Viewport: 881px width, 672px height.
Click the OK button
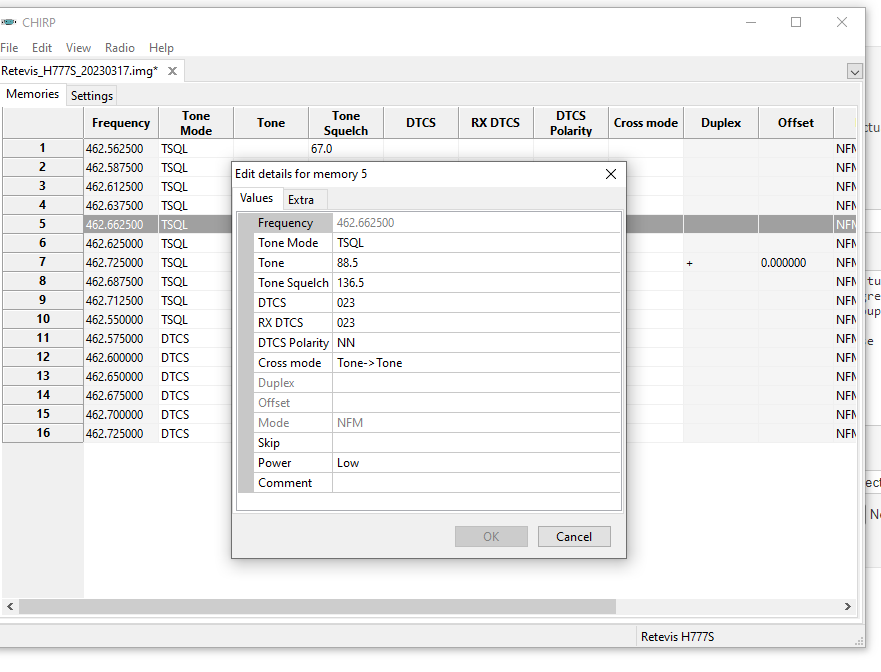point(491,537)
